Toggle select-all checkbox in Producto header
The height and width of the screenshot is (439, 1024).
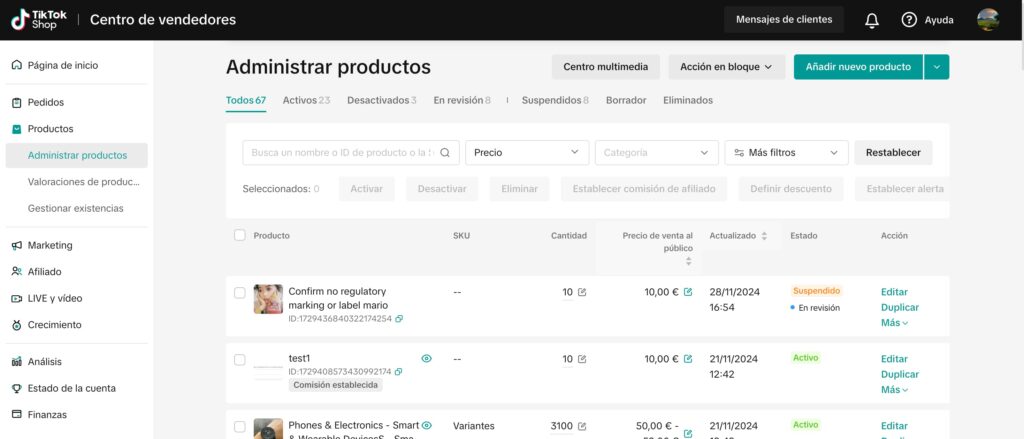click(239, 235)
